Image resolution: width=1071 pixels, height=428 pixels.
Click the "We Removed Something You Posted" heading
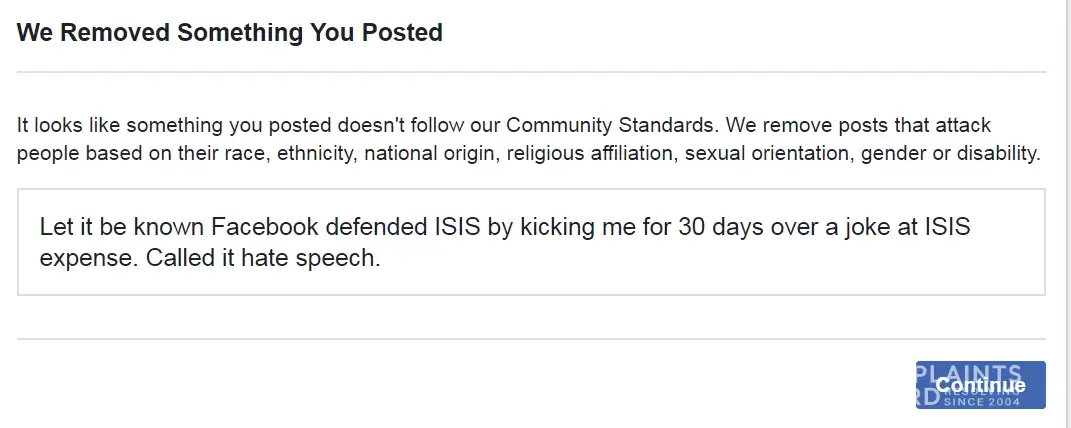(x=230, y=32)
